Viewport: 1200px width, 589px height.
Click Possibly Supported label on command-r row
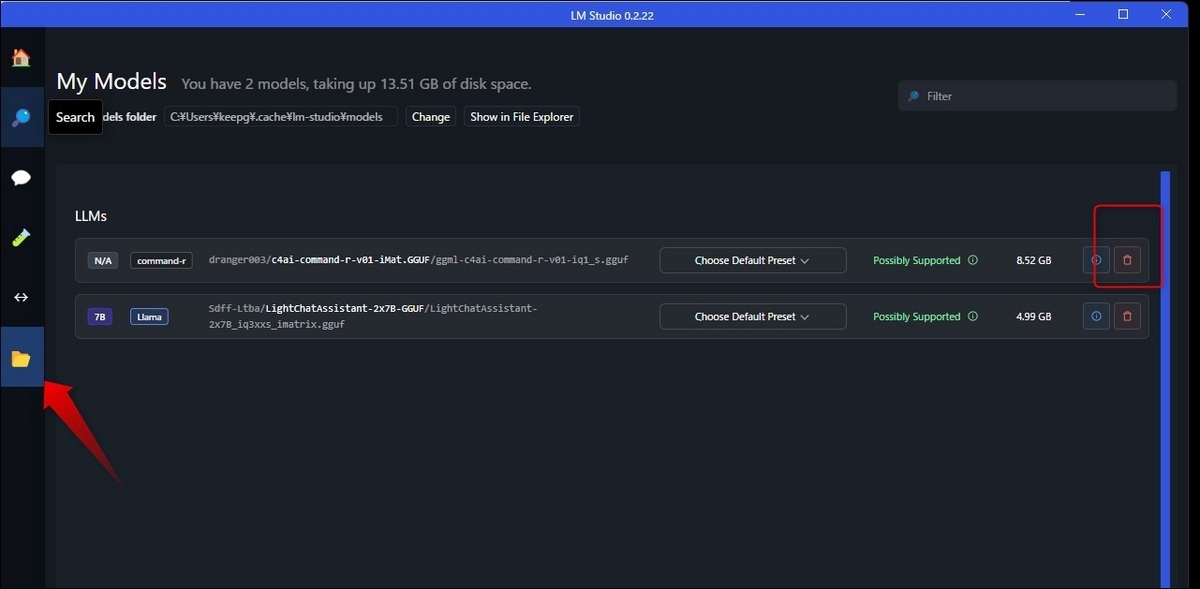click(916, 260)
